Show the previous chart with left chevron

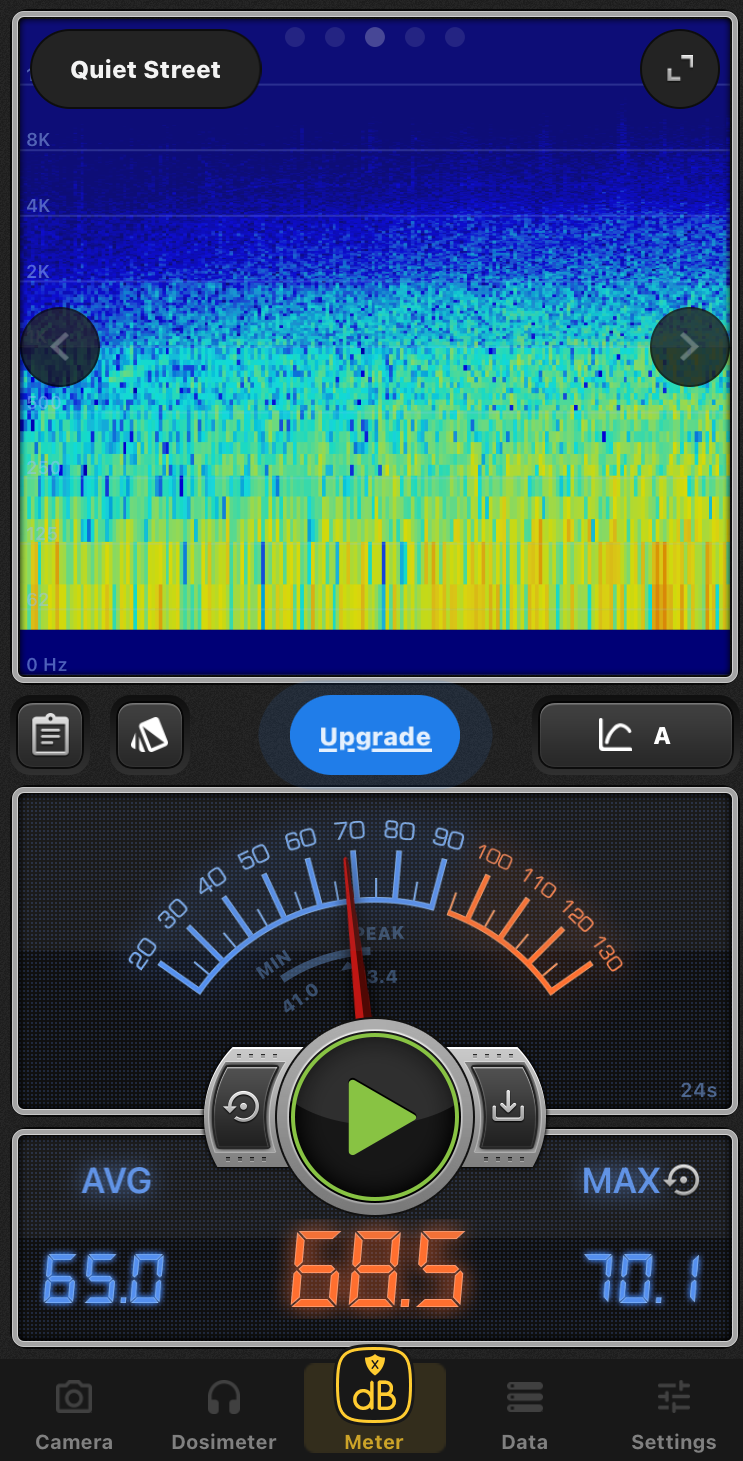(x=60, y=347)
